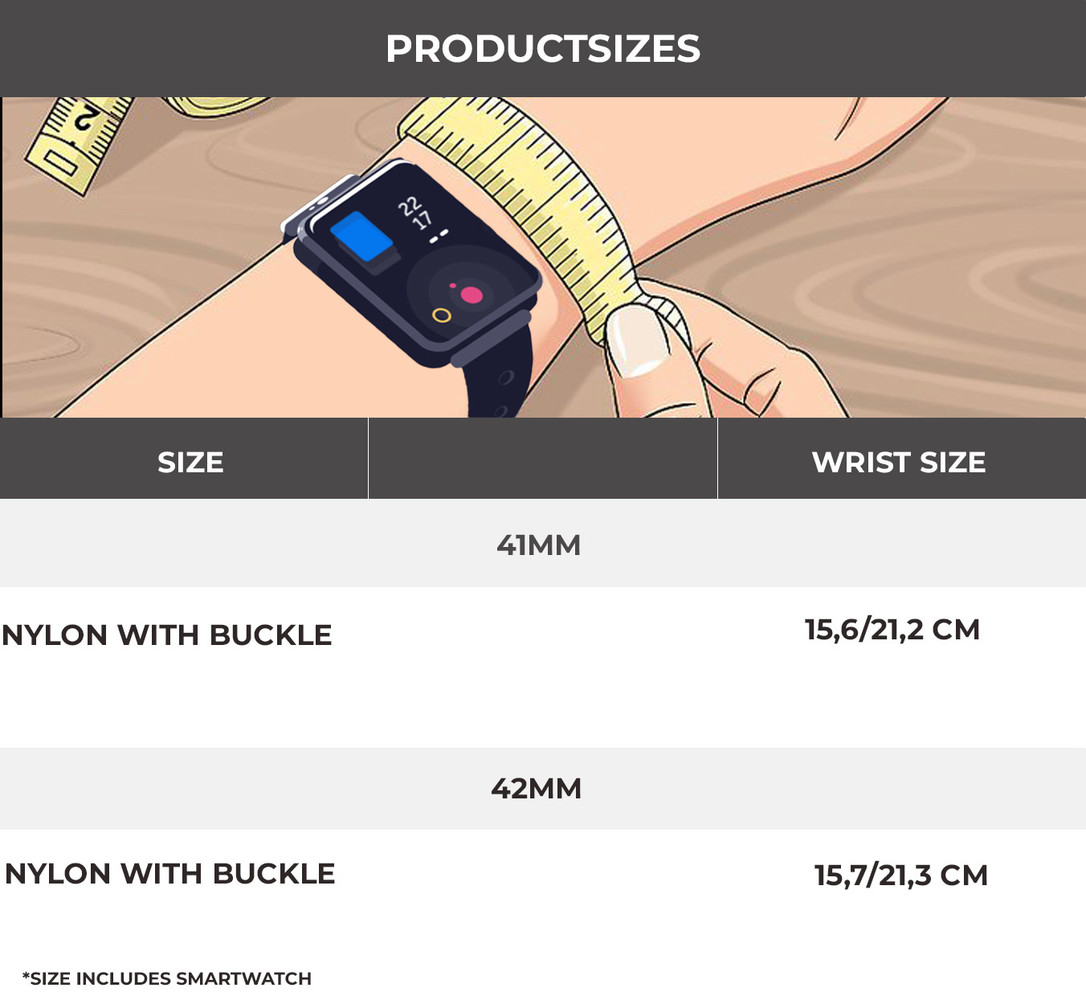Select the 42MM section row

point(536,789)
